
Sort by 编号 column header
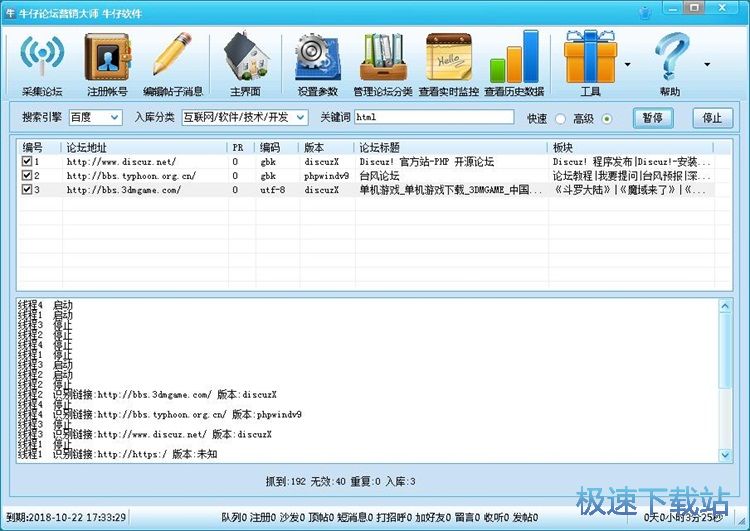coord(40,147)
